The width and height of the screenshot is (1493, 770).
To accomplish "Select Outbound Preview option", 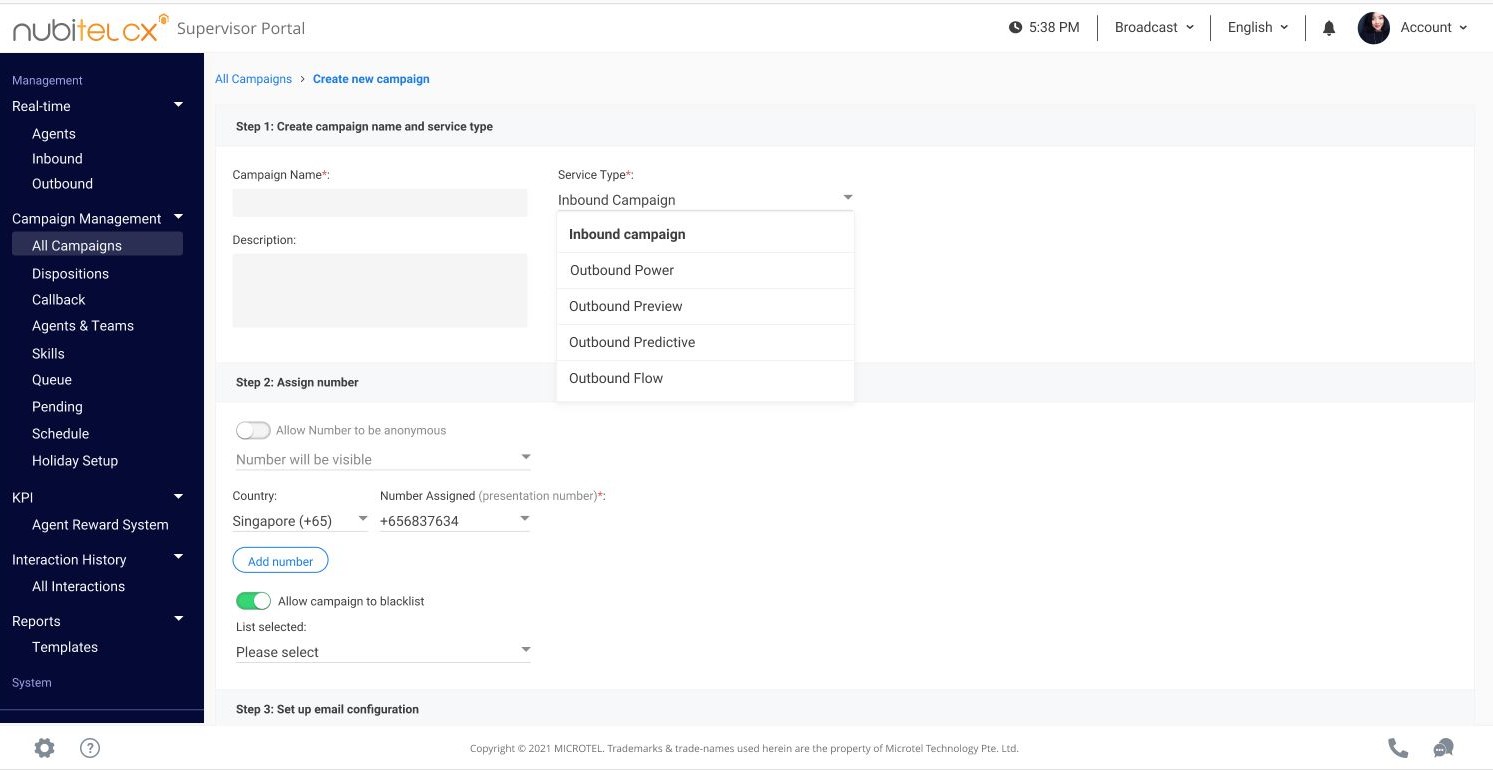I will [x=705, y=306].
